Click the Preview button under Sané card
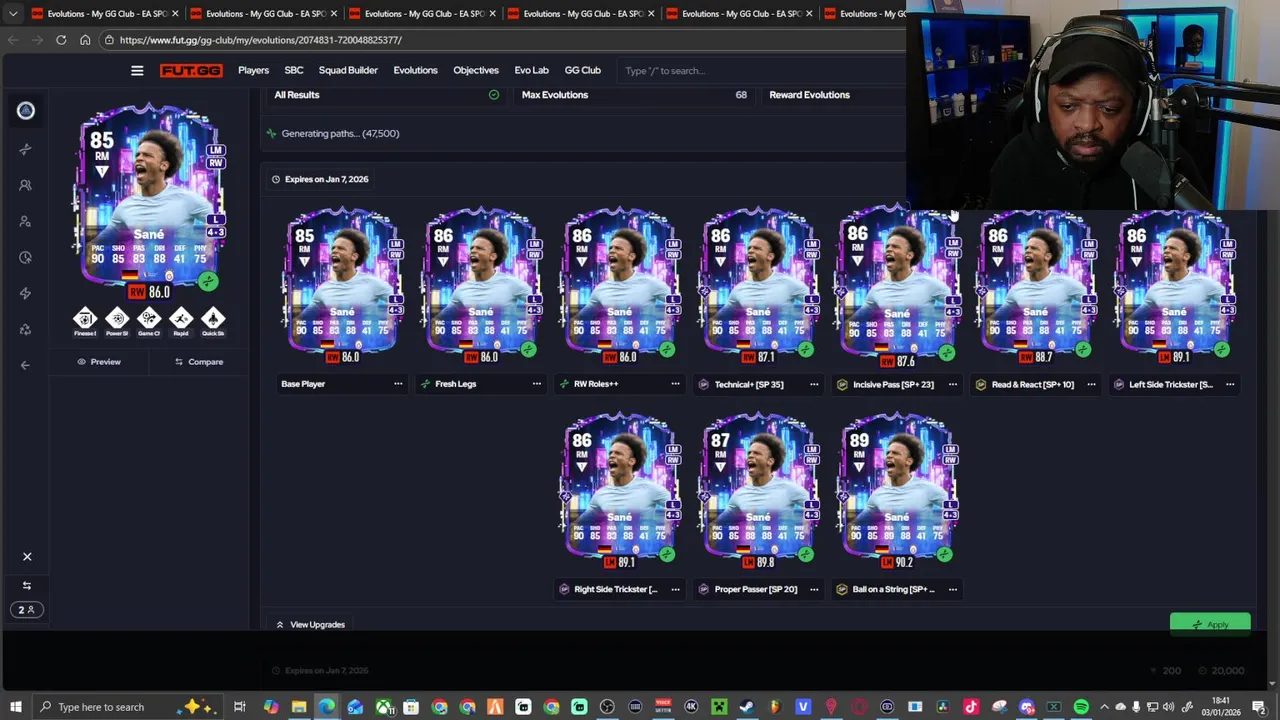1280x720 pixels. 99,362
